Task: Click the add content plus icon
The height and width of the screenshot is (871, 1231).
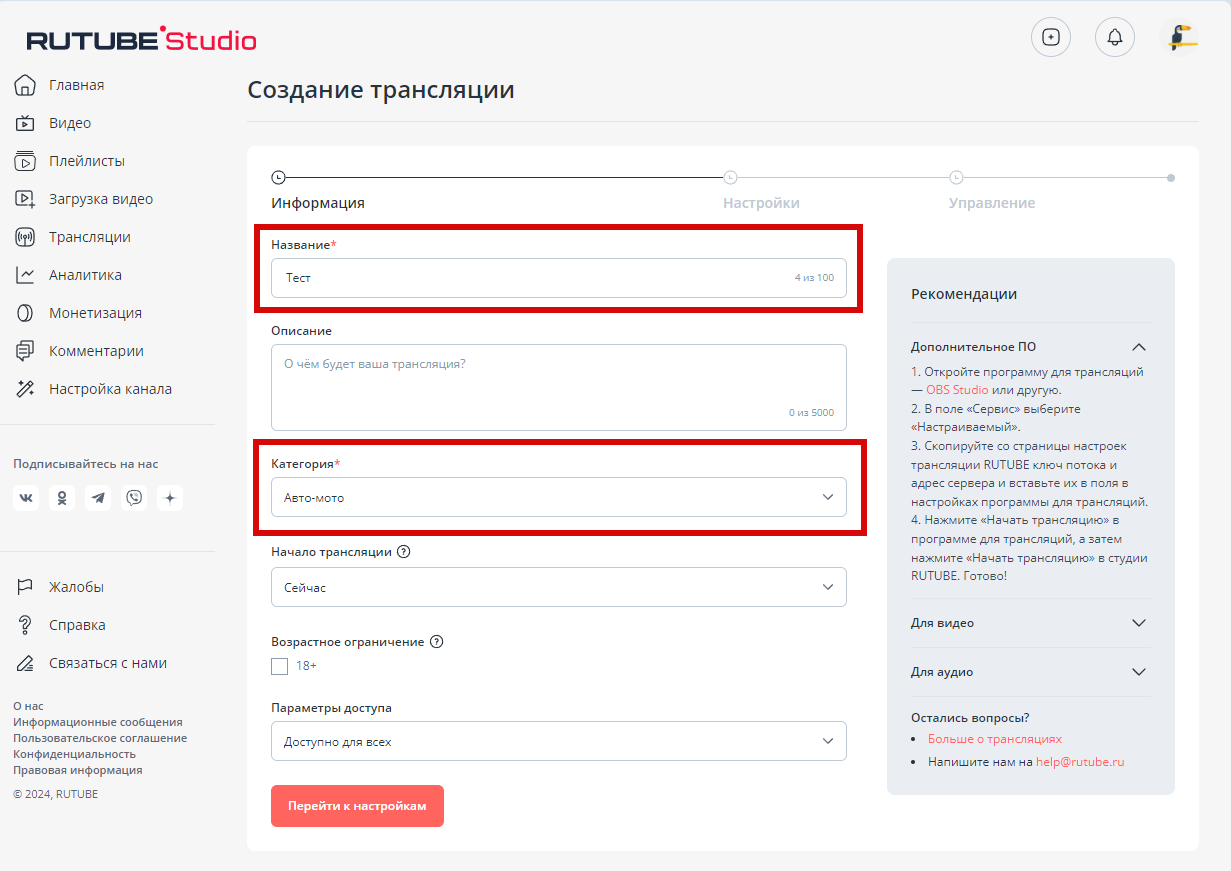Action: point(1051,37)
